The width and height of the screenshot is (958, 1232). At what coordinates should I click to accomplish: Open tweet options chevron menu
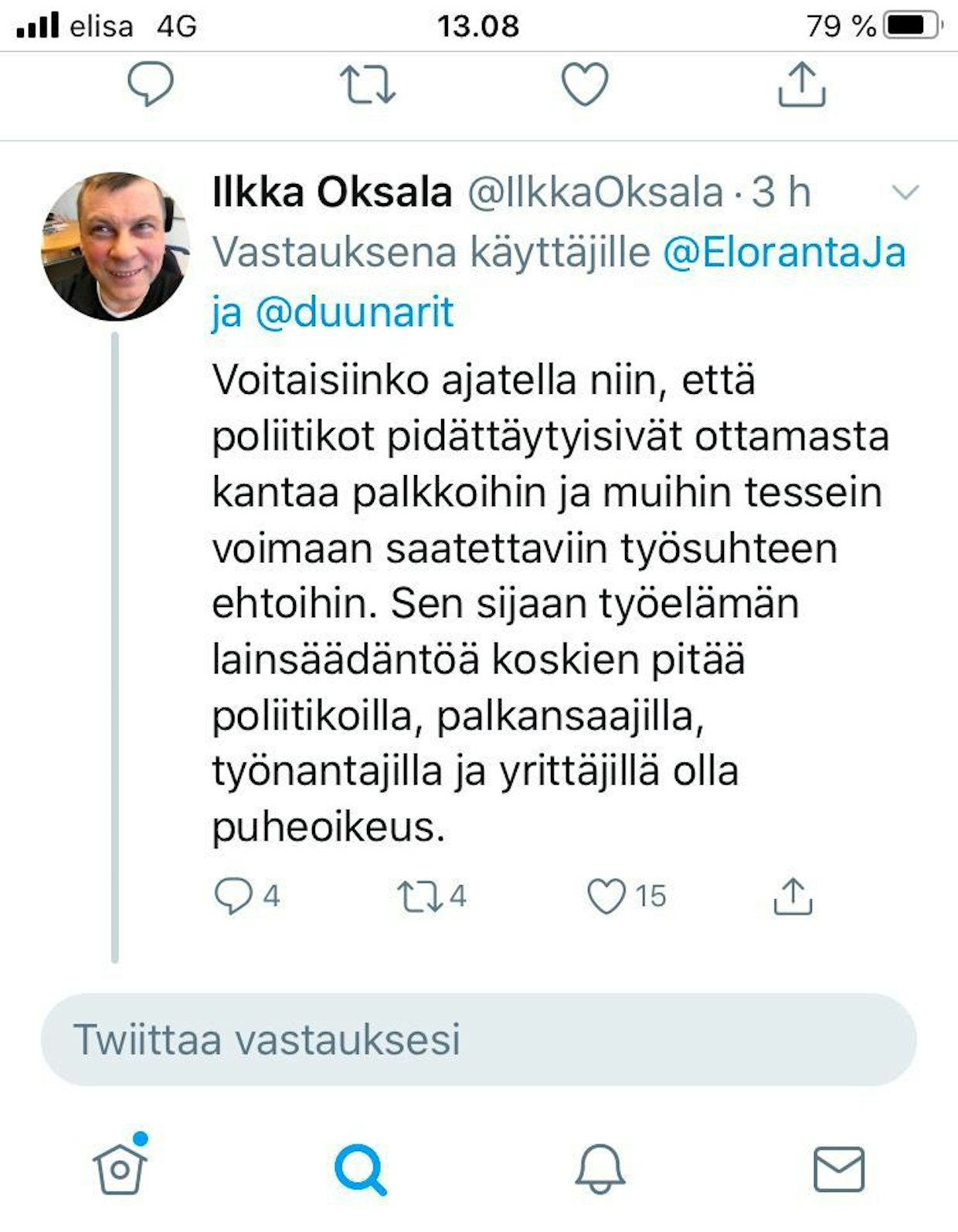click(905, 192)
